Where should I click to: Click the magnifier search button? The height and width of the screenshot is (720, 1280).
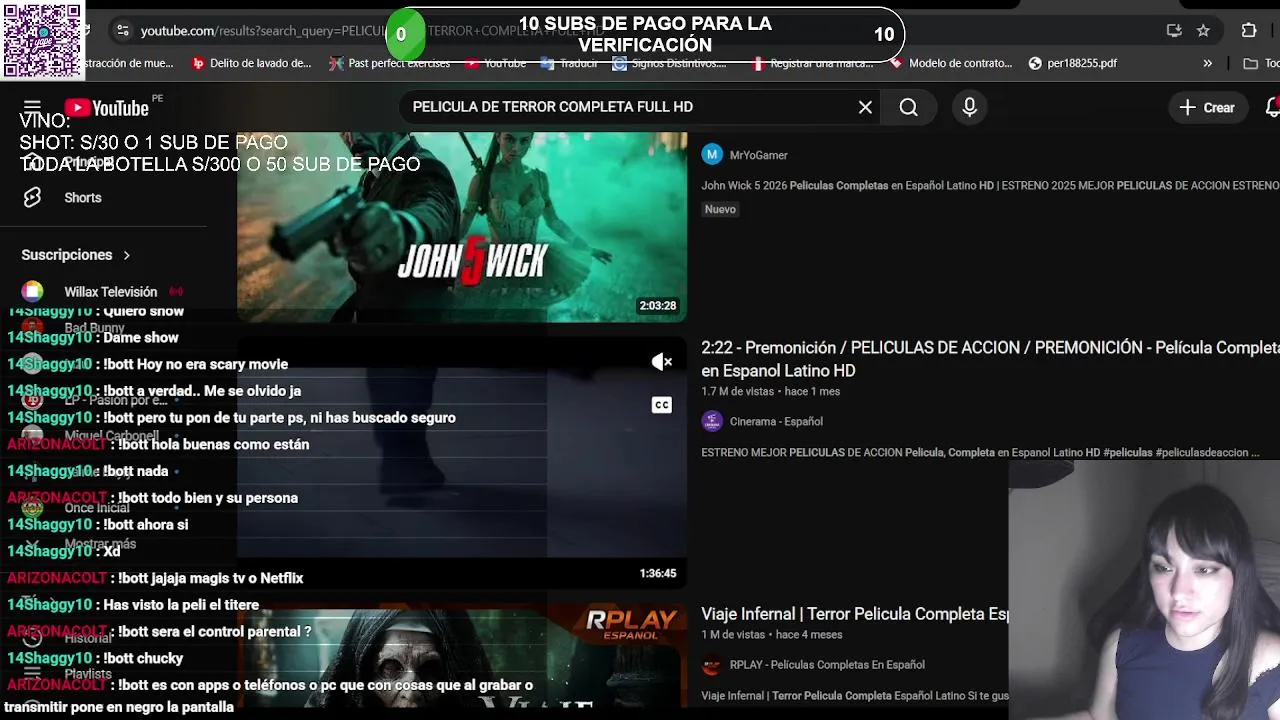pos(908,107)
